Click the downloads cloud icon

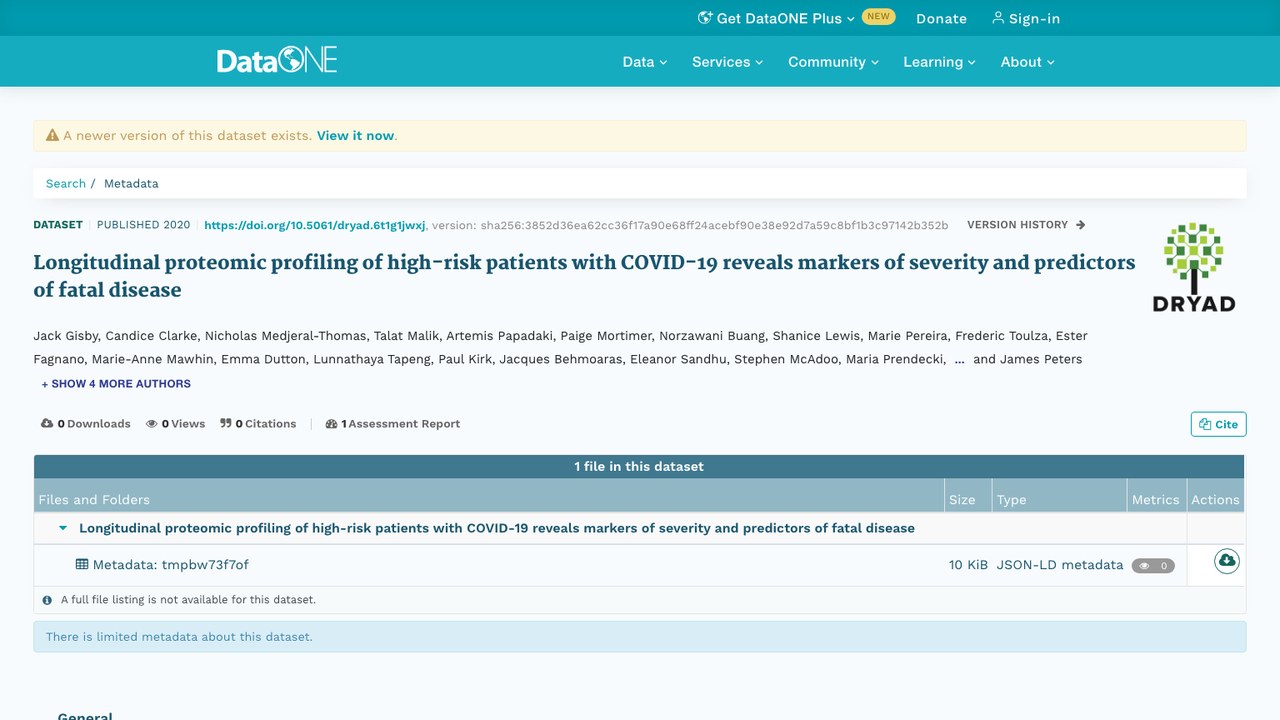[x=47, y=424]
